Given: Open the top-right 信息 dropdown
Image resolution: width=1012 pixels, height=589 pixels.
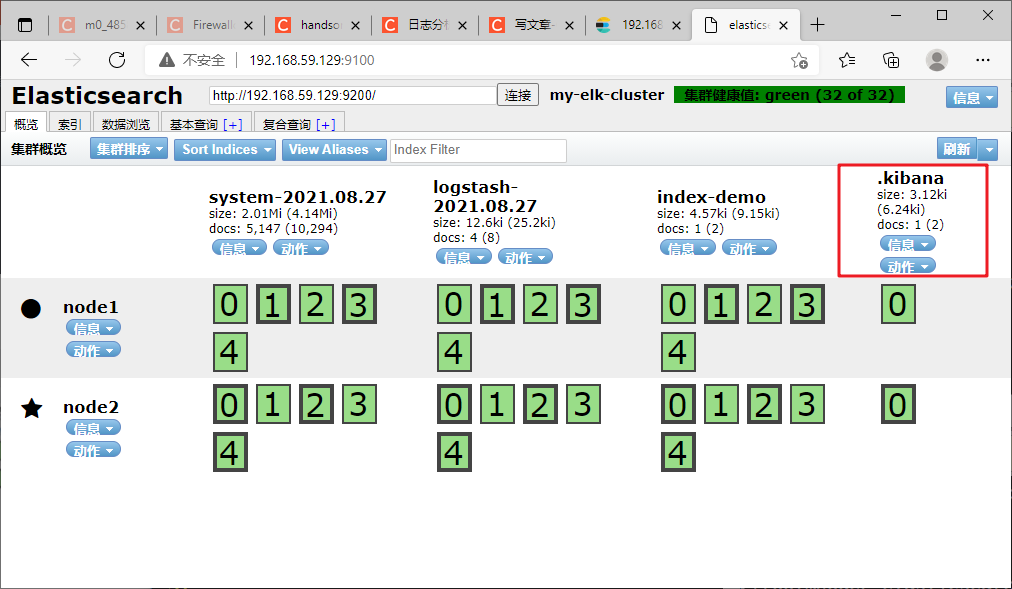Looking at the screenshot, I should (972, 97).
